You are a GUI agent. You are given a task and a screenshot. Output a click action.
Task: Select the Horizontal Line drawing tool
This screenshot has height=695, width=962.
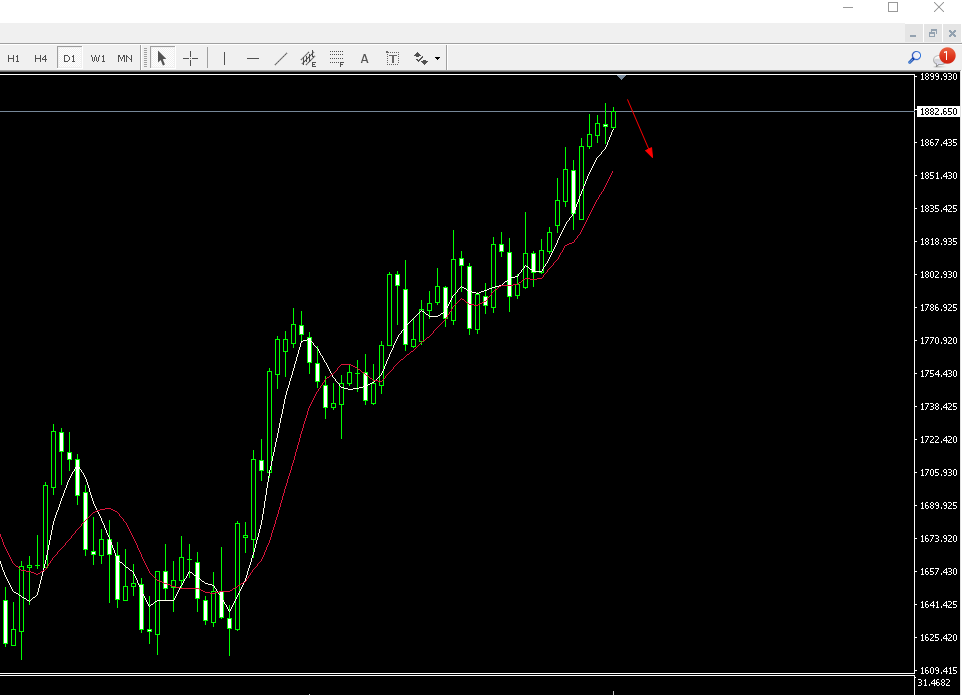pyautogui.click(x=253, y=57)
